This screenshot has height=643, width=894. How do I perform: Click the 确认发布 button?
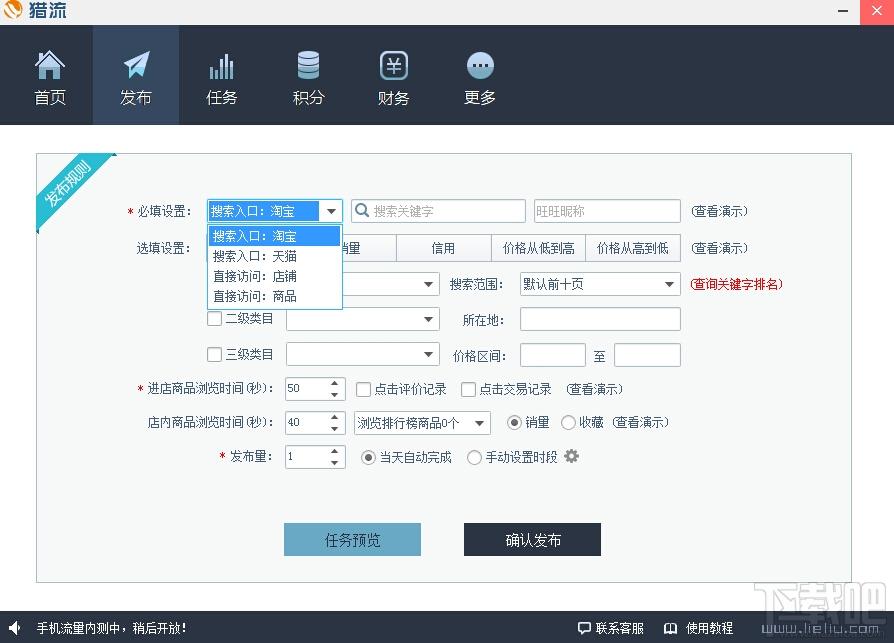pos(533,539)
